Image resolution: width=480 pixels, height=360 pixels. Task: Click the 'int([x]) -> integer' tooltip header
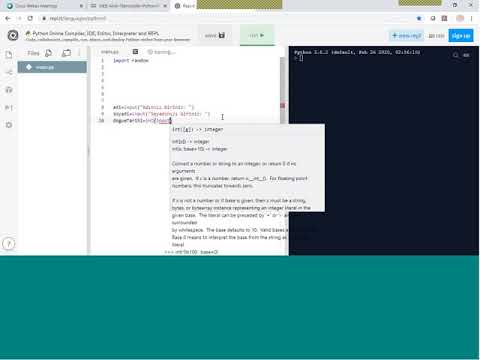pyautogui.click(x=198, y=130)
